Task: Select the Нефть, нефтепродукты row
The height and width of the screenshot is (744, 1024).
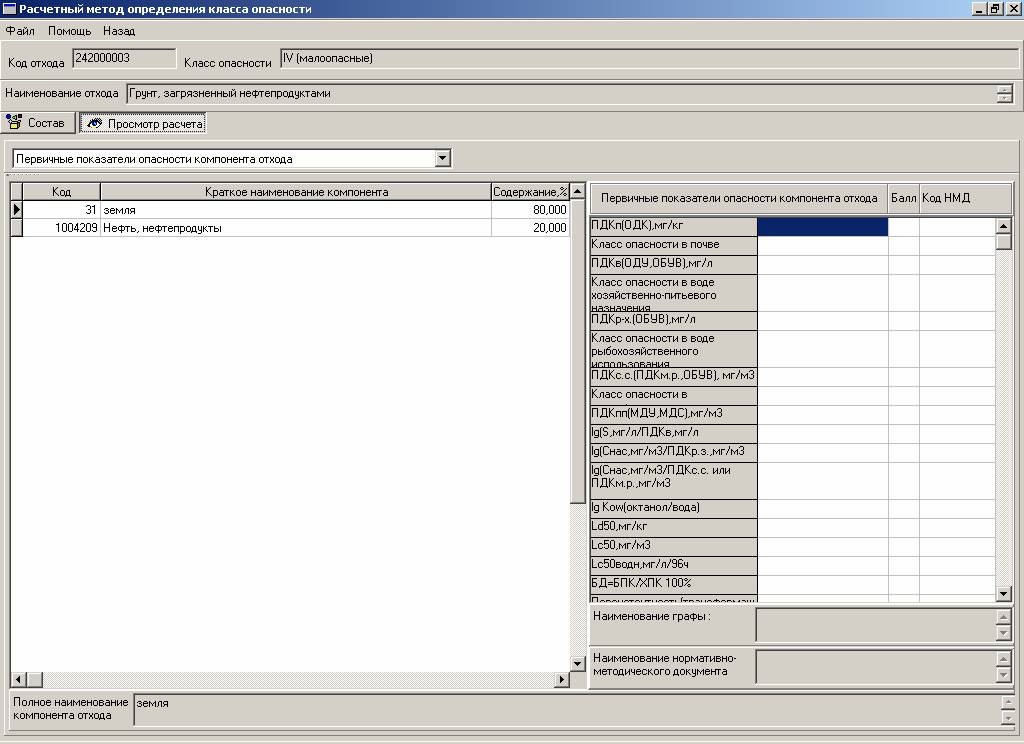Action: click(295, 228)
